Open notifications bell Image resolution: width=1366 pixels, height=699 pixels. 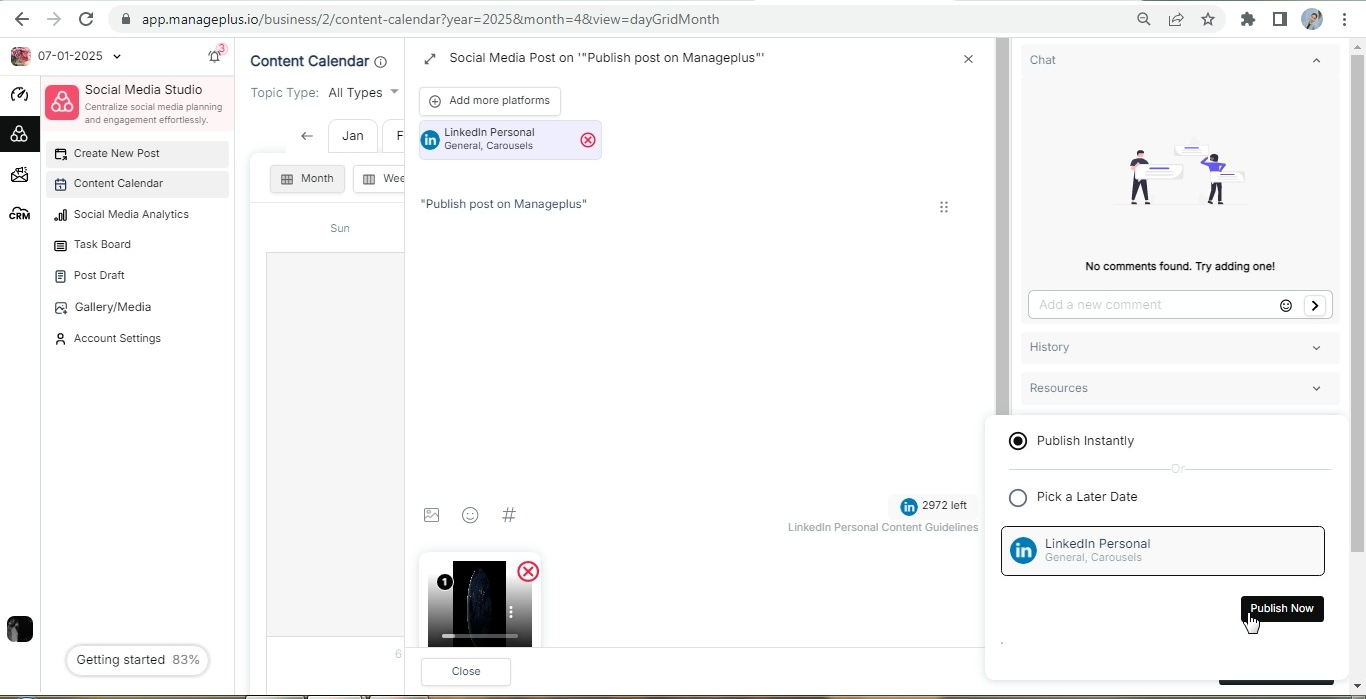[x=214, y=56]
